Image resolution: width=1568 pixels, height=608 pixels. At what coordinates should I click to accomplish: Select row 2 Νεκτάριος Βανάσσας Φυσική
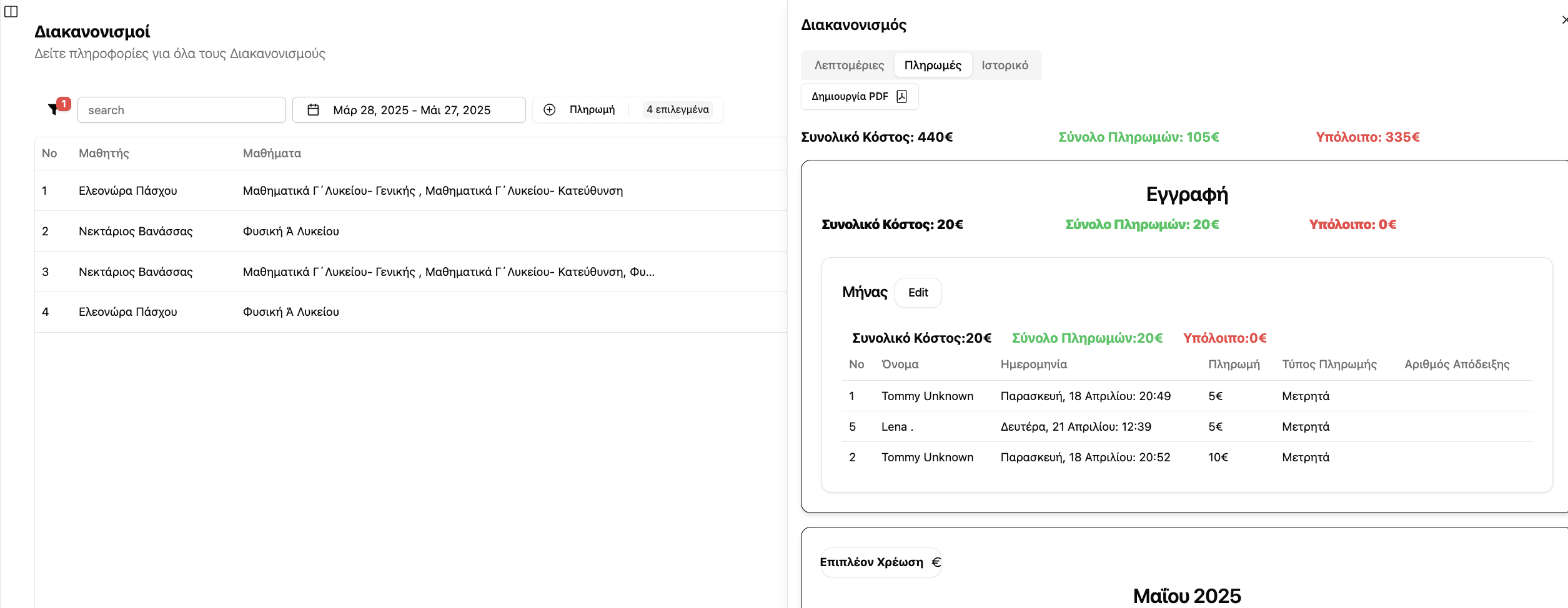click(x=136, y=231)
